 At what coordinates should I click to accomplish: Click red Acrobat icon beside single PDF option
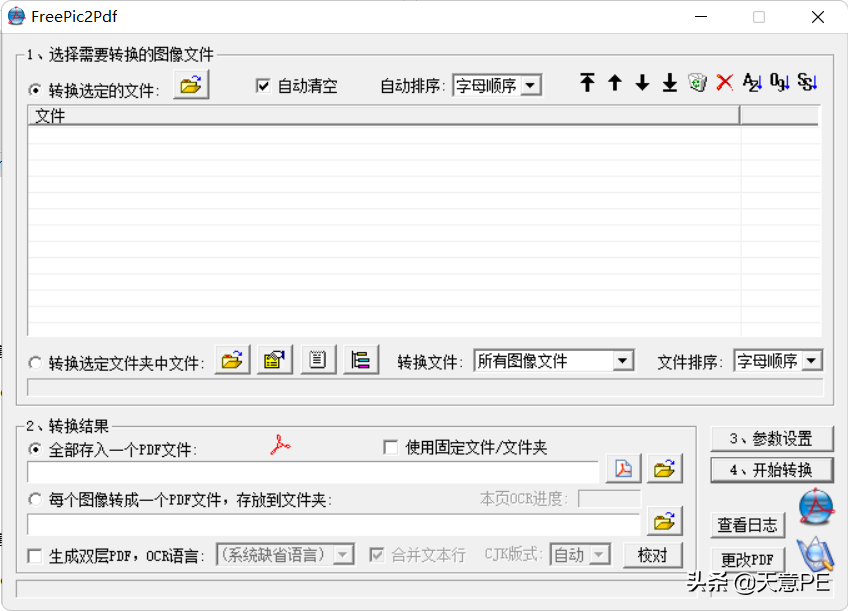(280, 446)
